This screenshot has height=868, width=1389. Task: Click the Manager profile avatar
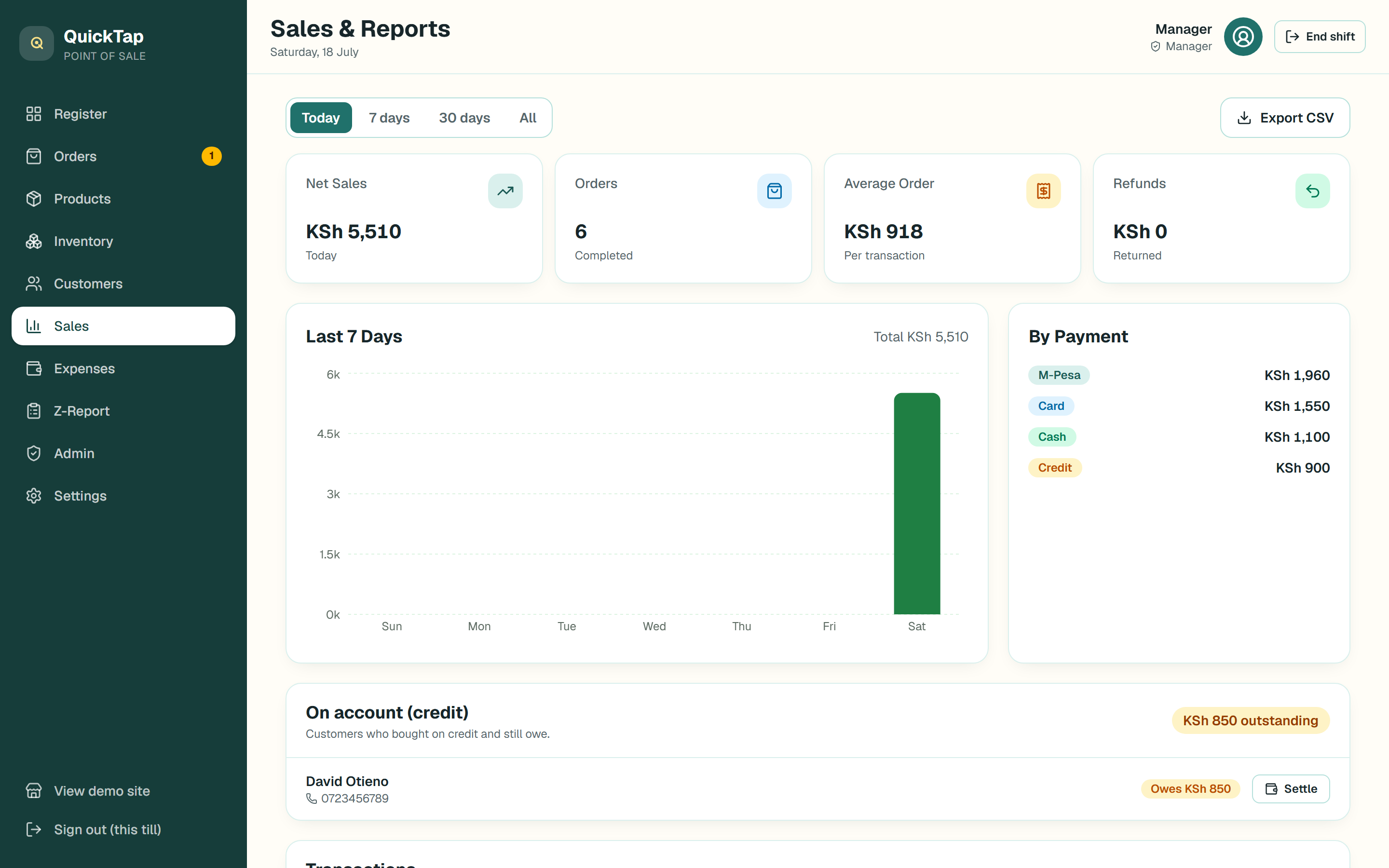1243,37
